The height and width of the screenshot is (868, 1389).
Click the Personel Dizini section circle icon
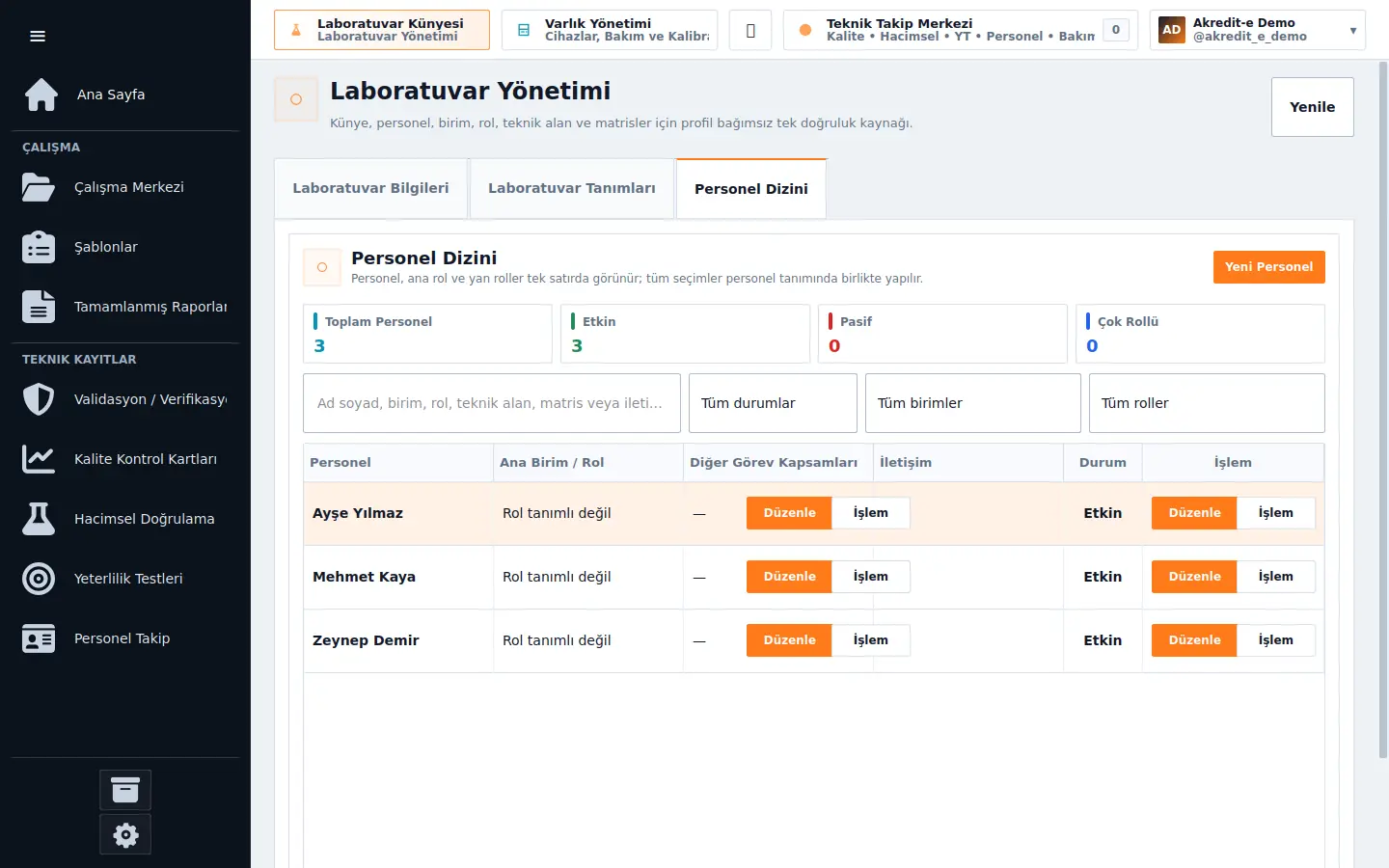pos(322,267)
